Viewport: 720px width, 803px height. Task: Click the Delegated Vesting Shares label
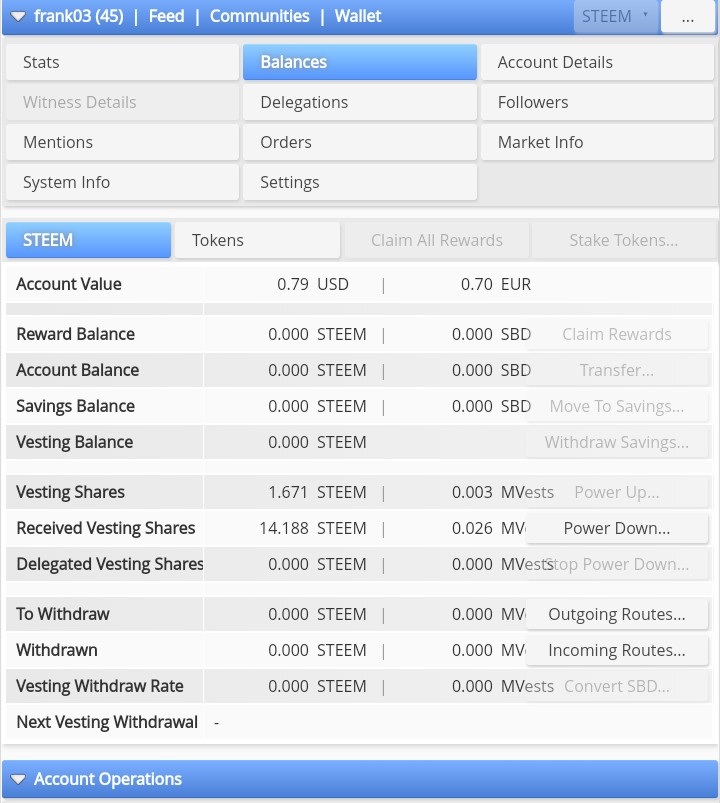click(110, 564)
